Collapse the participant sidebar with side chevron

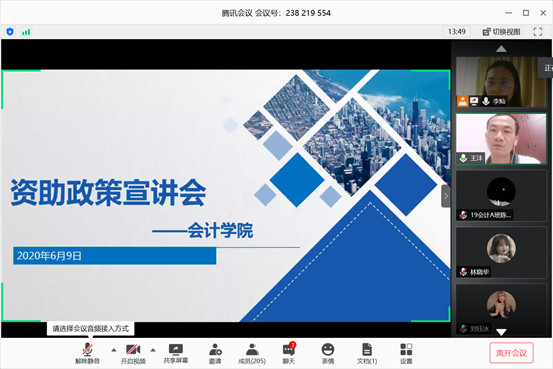(x=446, y=196)
